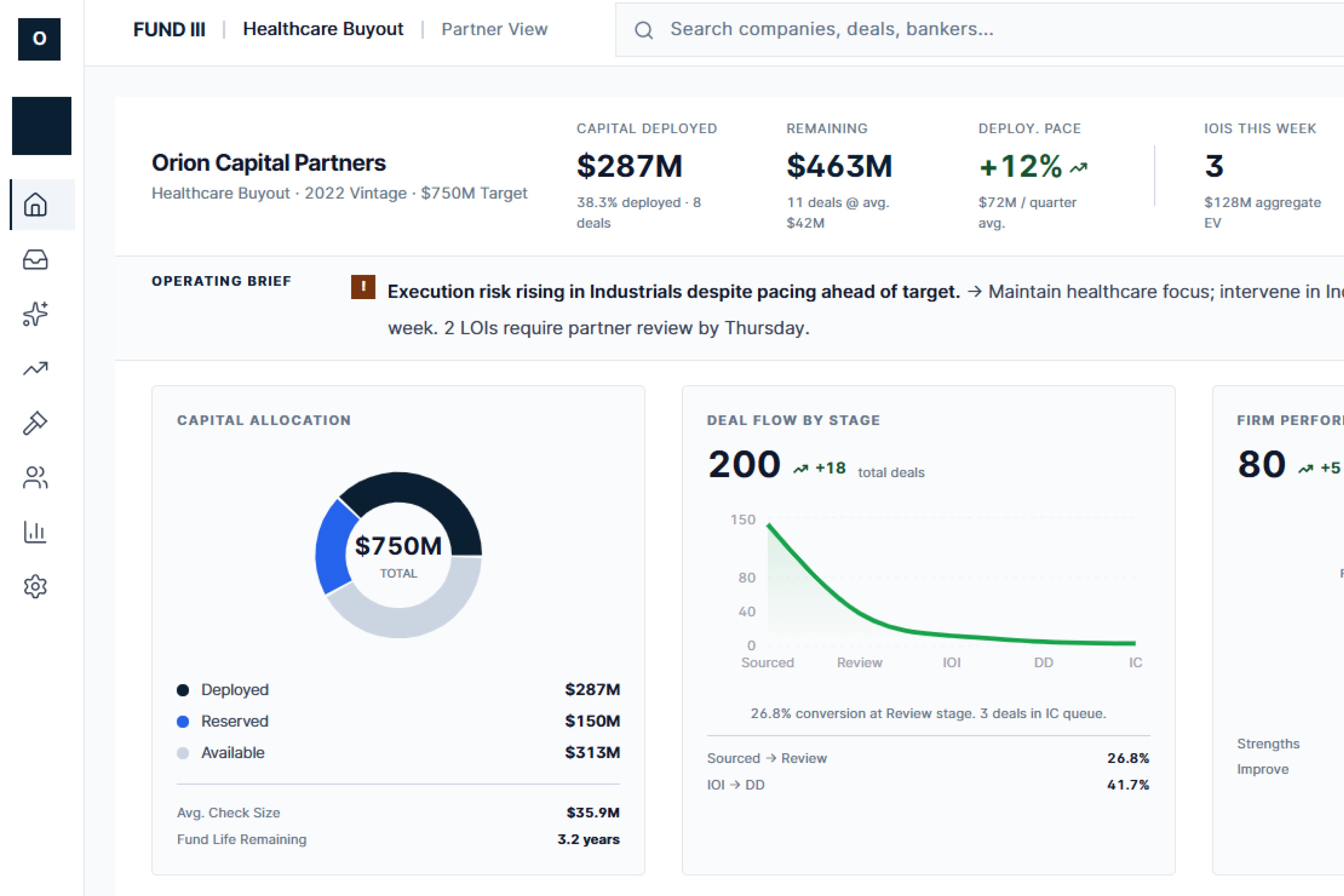The height and width of the screenshot is (896, 1344).
Task: Open the settings gear sidebar icon
Action: (x=36, y=586)
